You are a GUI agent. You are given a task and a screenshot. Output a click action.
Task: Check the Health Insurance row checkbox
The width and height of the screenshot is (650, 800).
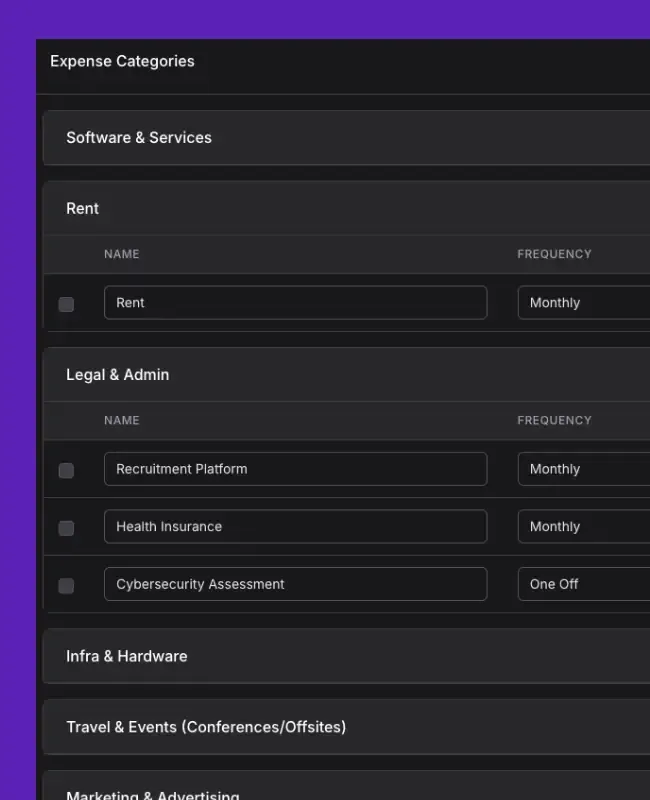pos(66,528)
